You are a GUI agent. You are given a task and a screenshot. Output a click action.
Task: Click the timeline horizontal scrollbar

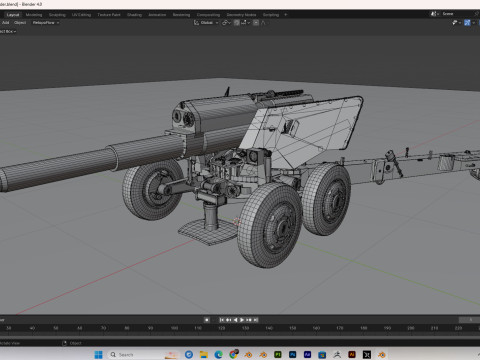[240, 337]
